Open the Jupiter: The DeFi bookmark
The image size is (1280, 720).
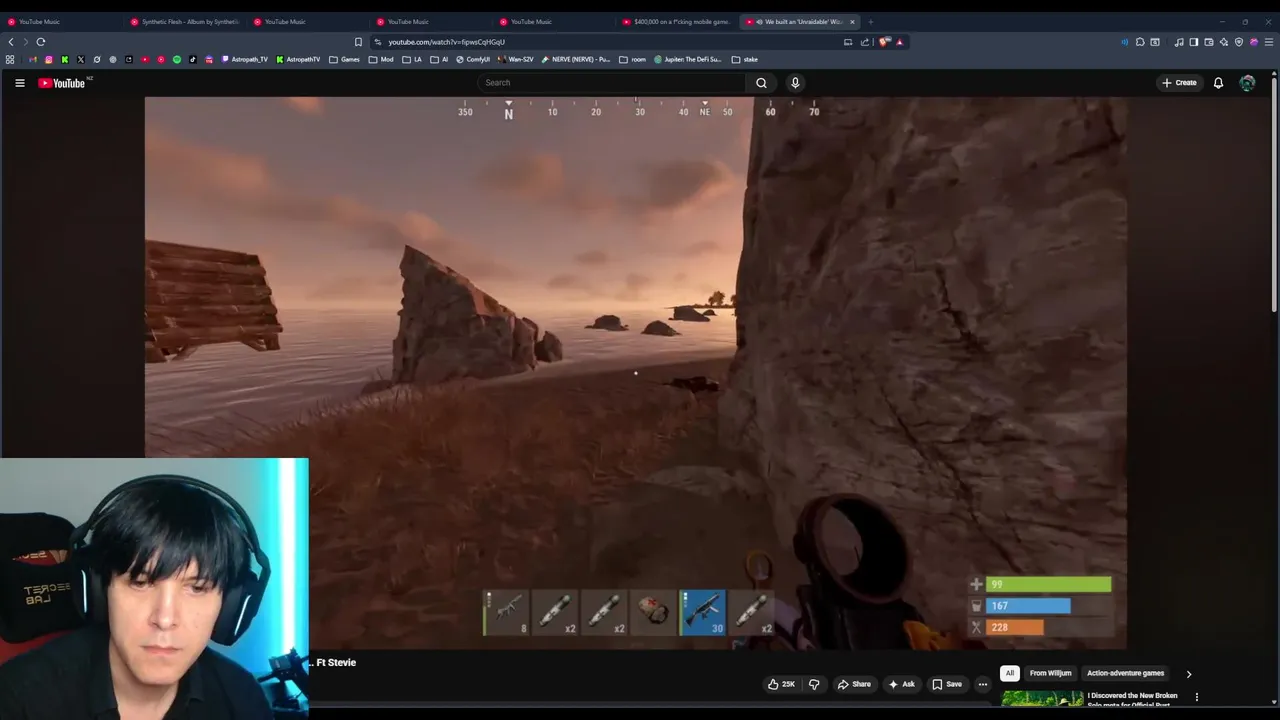pos(688,60)
